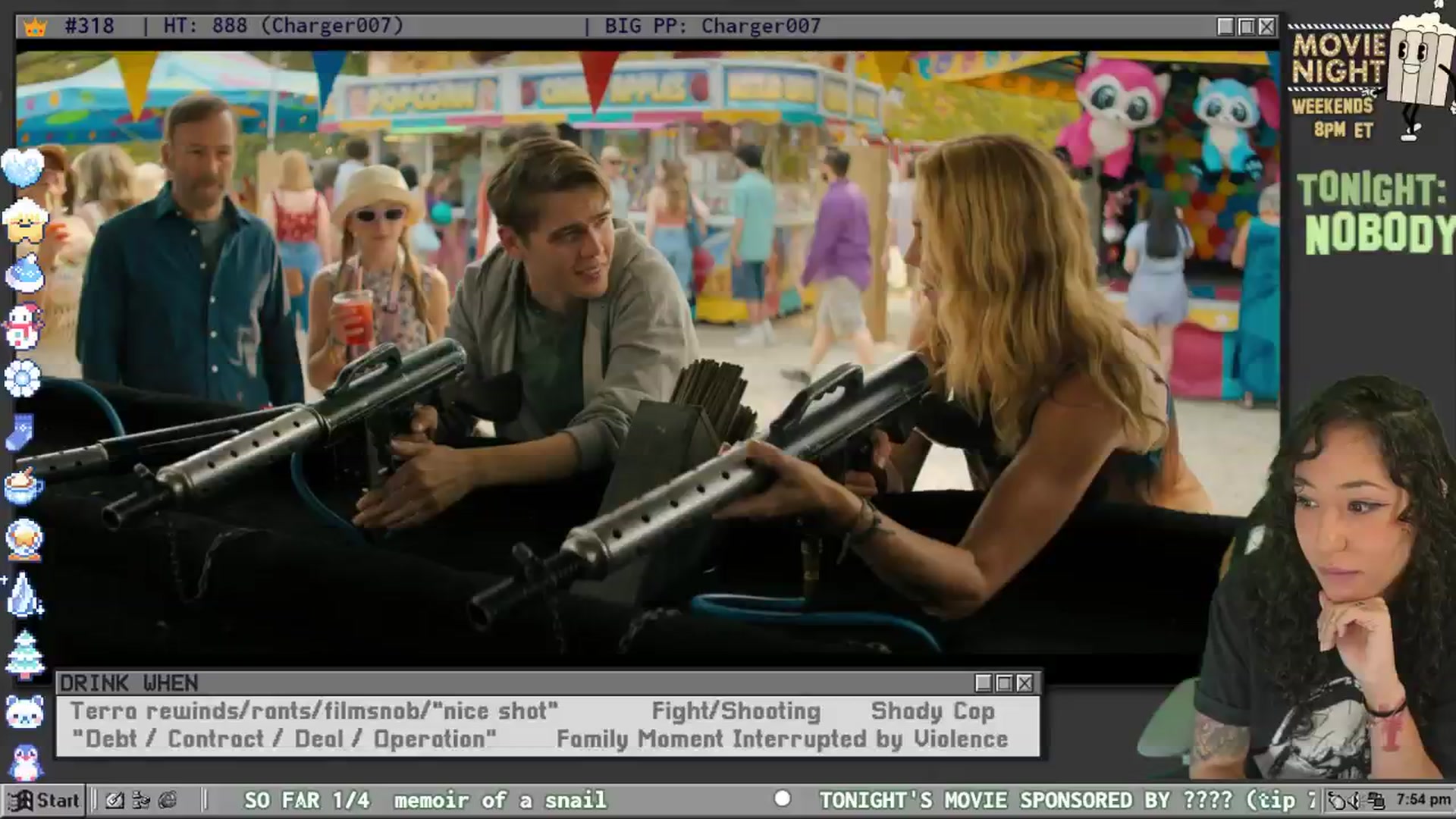The height and width of the screenshot is (819, 1456).
Task: Click the "Family Moment Interrupted by Violence" rule
Action: [783, 739]
